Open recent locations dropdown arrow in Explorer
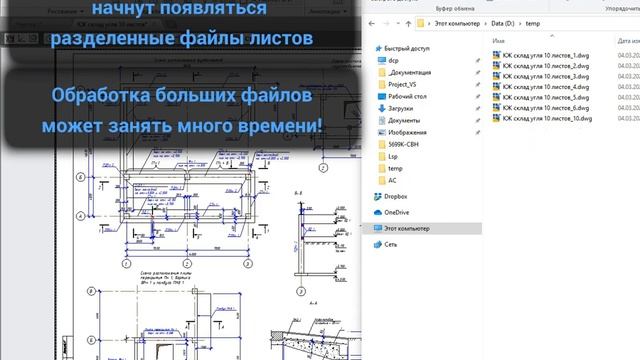The width and height of the screenshot is (640, 360). [x=398, y=24]
